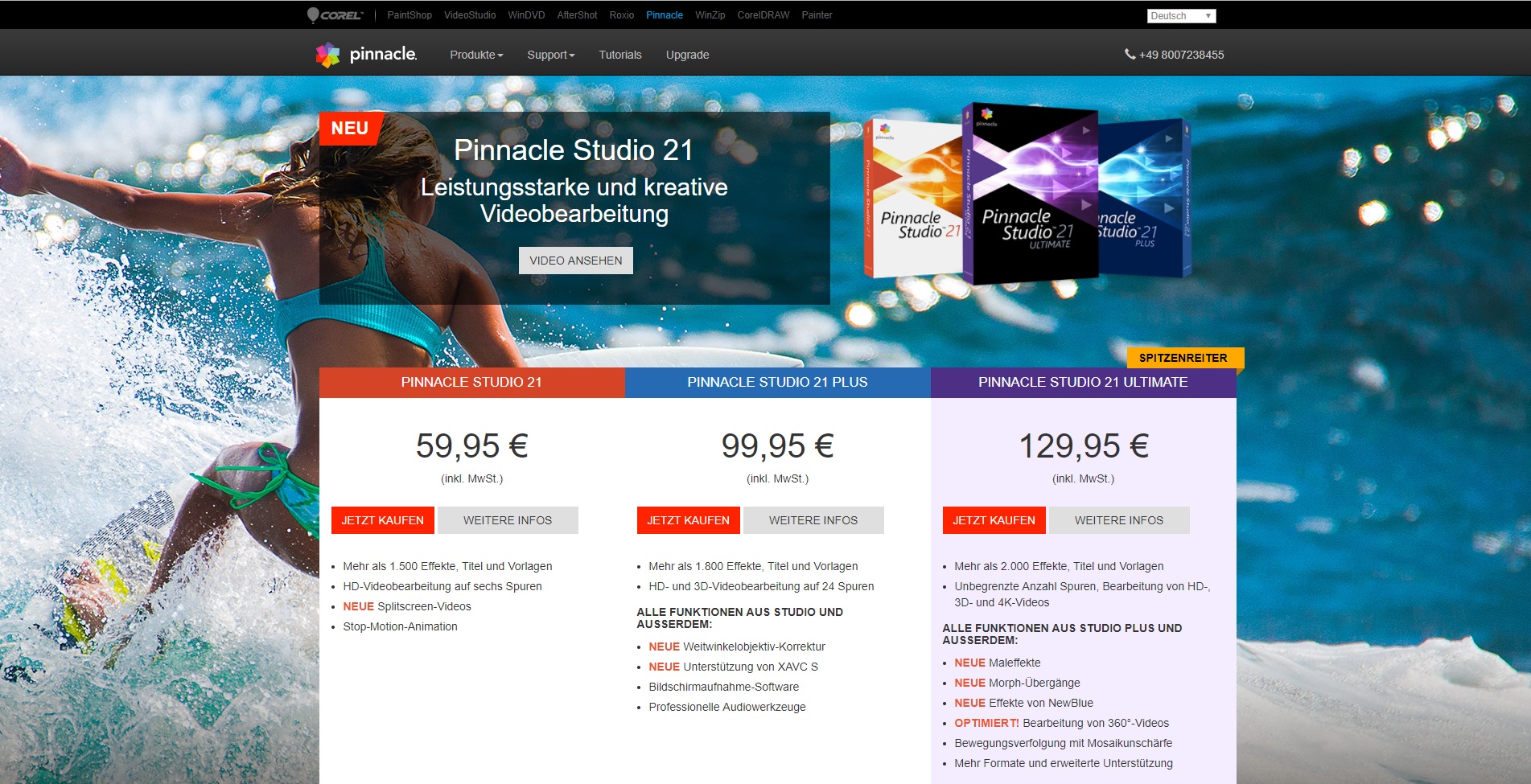Click 'Mehr Formate und erweiterte Unterstützung'

[x=1064, y=763]
